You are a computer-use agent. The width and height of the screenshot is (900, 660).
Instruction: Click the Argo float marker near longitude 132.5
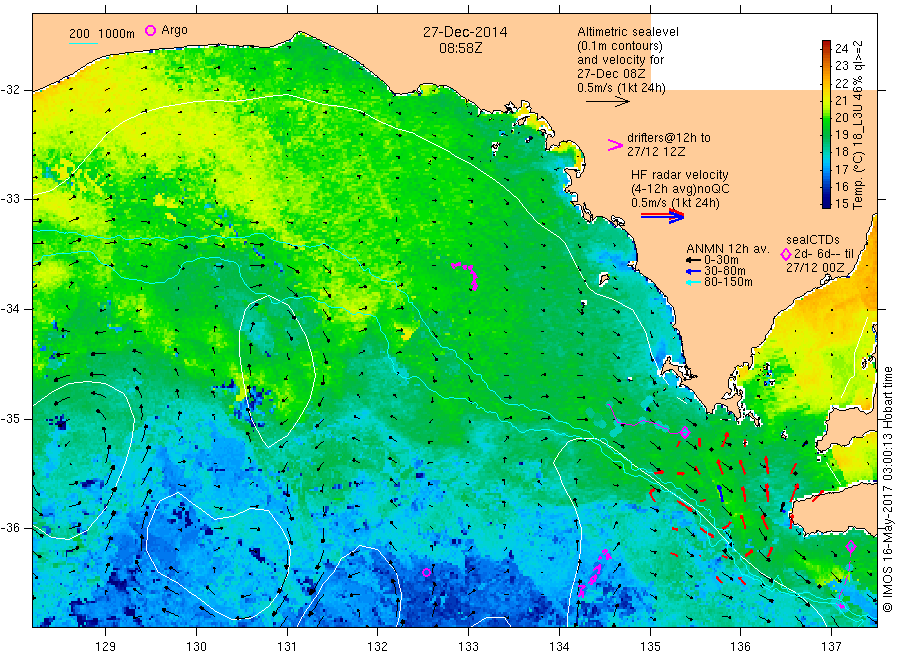[426, 572]
